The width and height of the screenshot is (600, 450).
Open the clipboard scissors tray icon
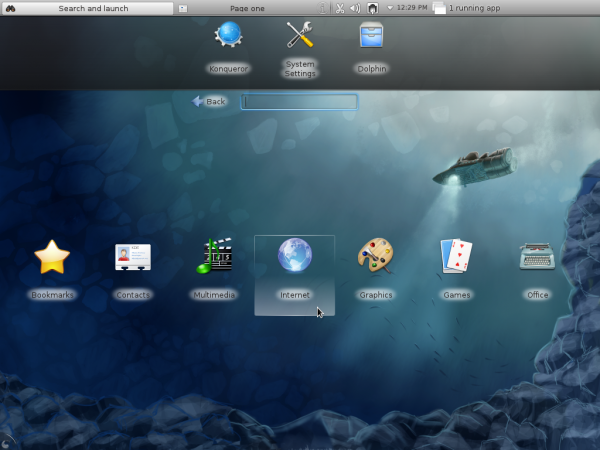(339, 8)
